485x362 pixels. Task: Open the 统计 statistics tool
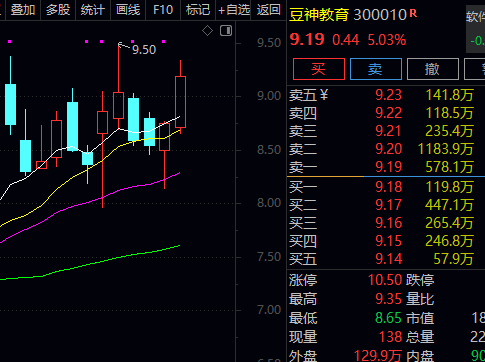(92, 10)
